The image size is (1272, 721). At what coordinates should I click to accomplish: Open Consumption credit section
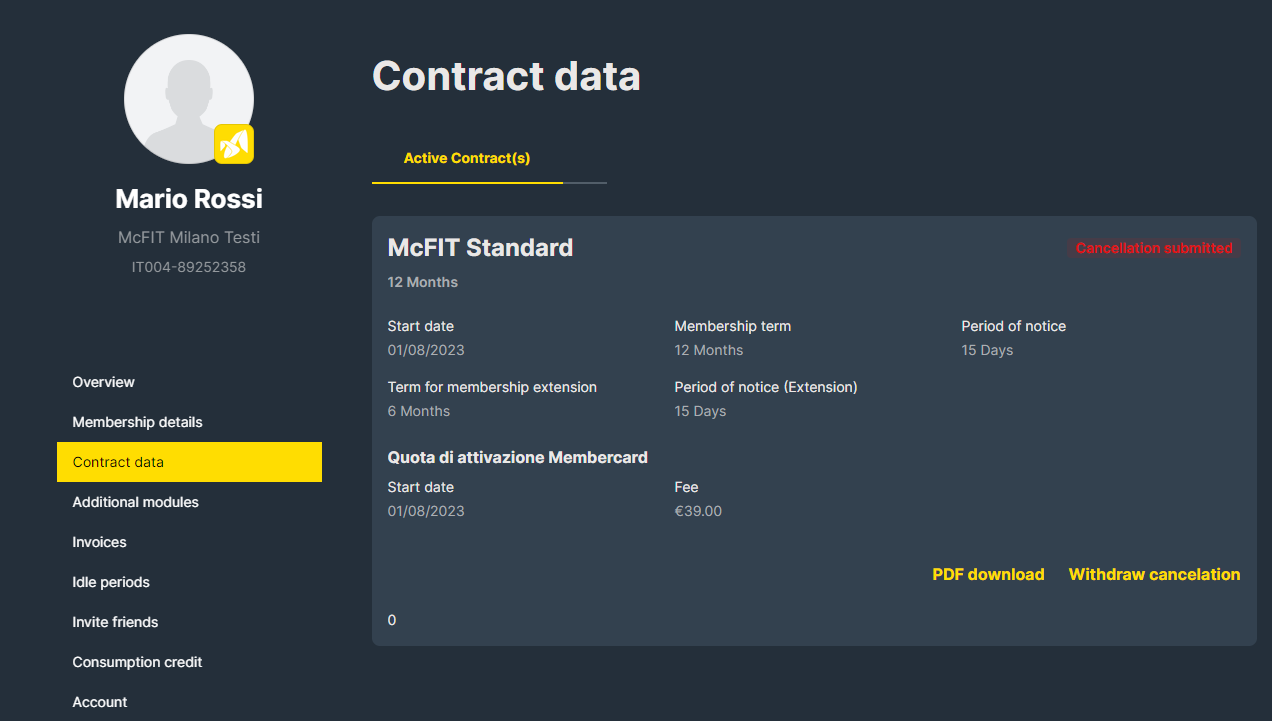[x=137, y=662]
